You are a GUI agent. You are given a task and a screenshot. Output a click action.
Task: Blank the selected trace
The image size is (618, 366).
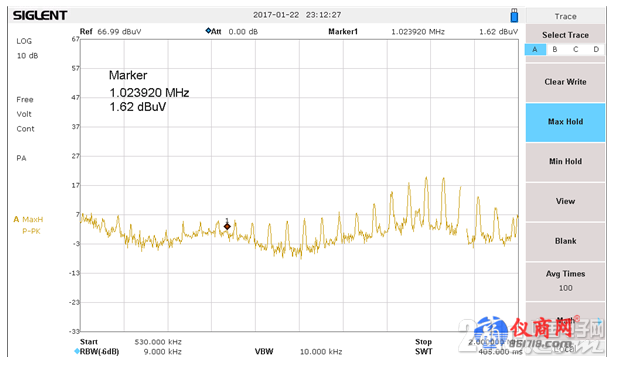(x=565, y=241)
